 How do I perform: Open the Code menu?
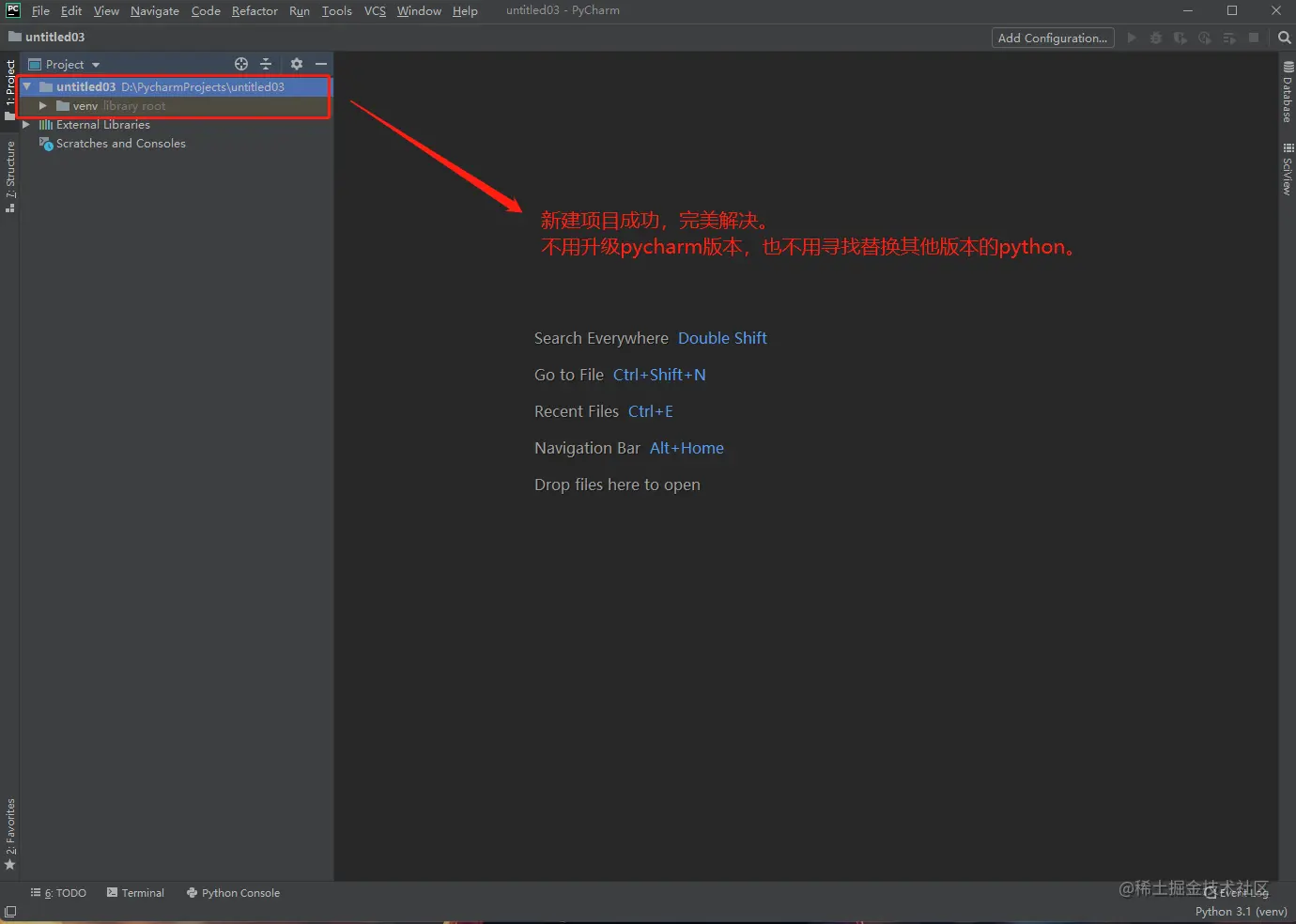click(206, 11)
